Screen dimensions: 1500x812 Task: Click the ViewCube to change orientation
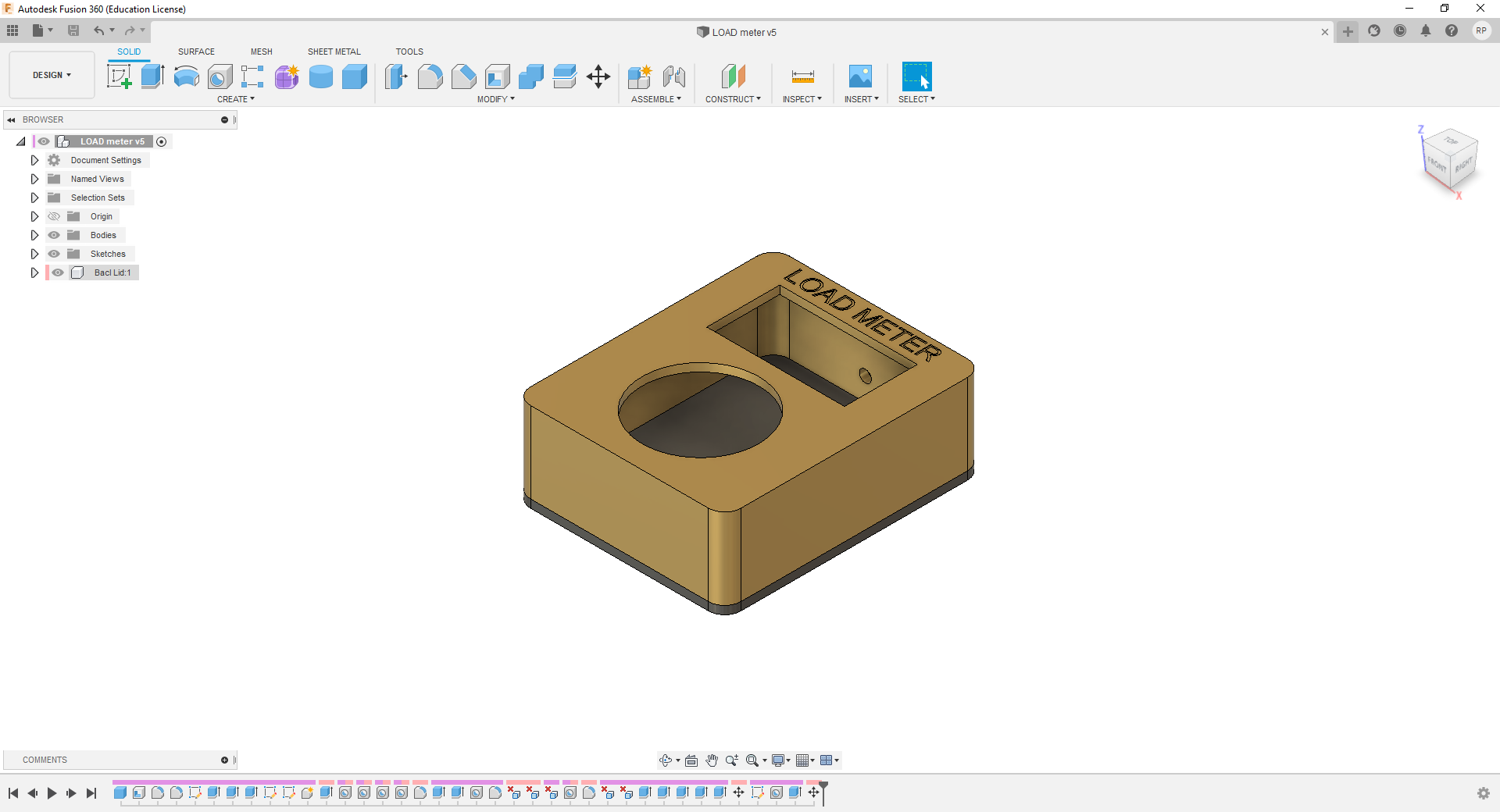tap(1449, 160)
